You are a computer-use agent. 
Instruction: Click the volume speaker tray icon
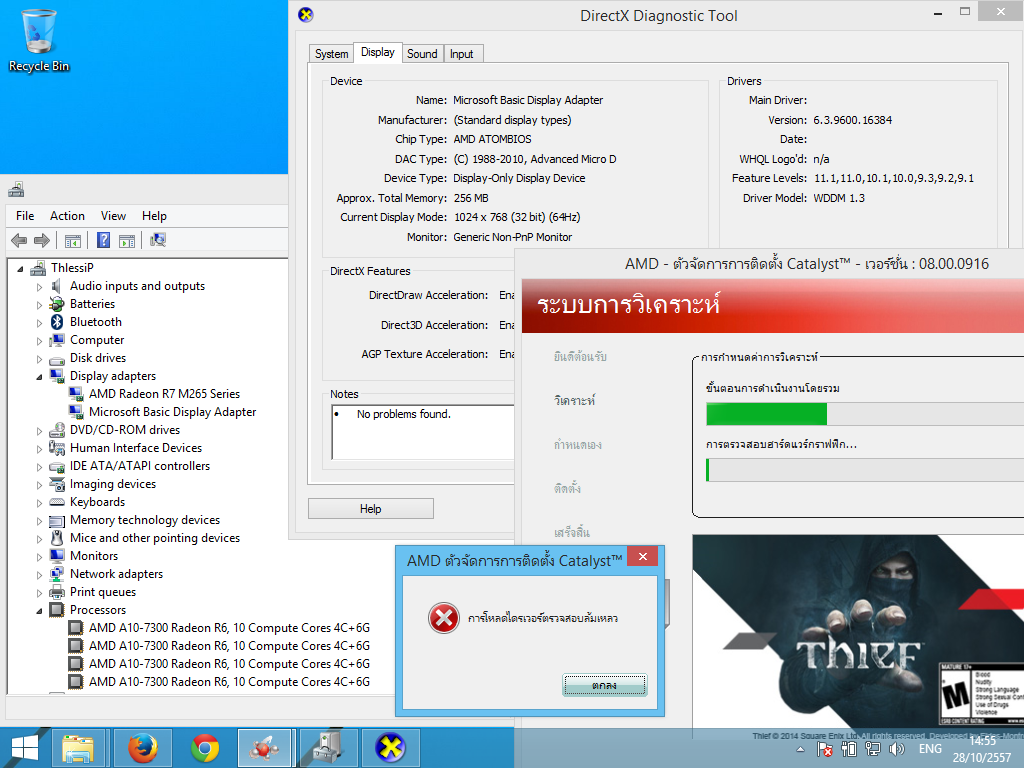click(x=897, y=749)
